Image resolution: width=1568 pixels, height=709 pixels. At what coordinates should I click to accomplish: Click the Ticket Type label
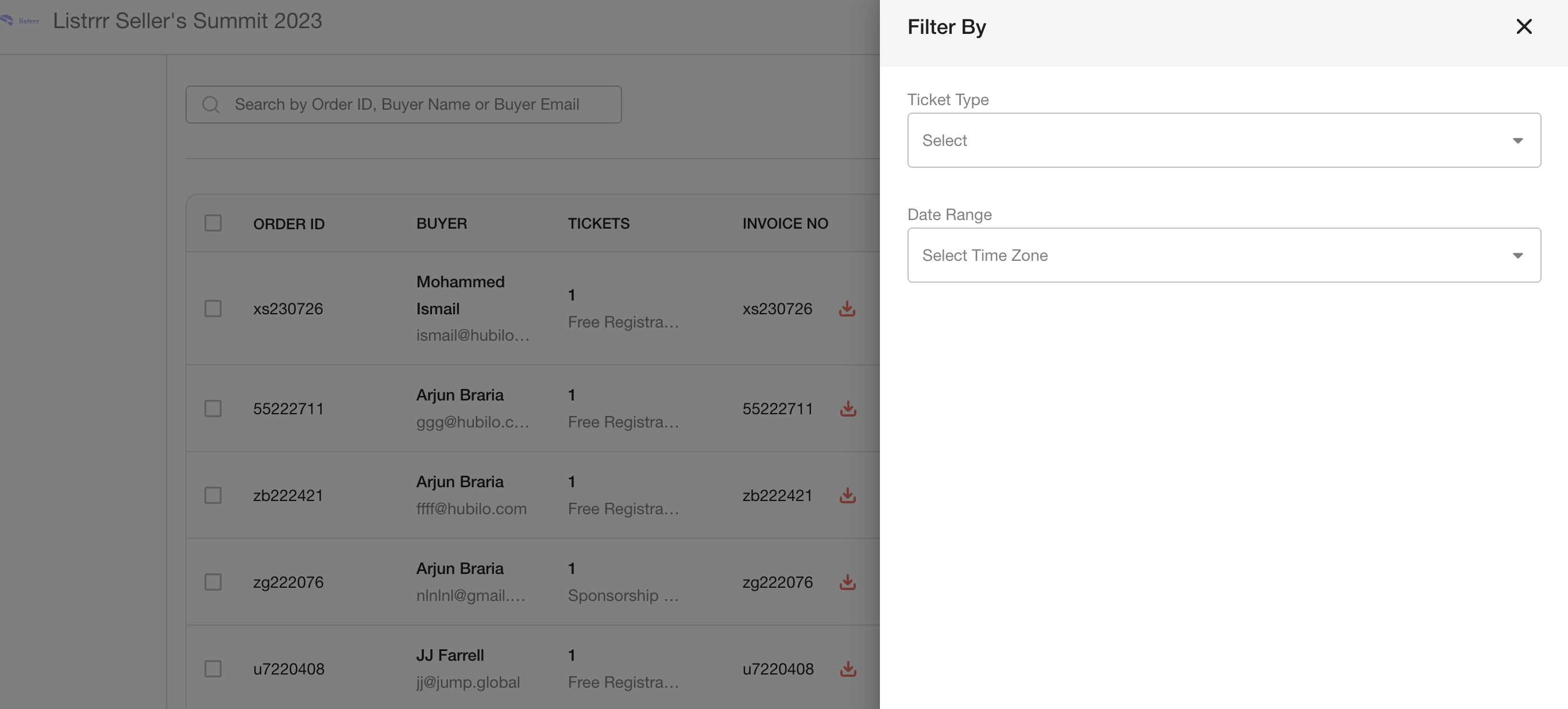coord(948,99)
